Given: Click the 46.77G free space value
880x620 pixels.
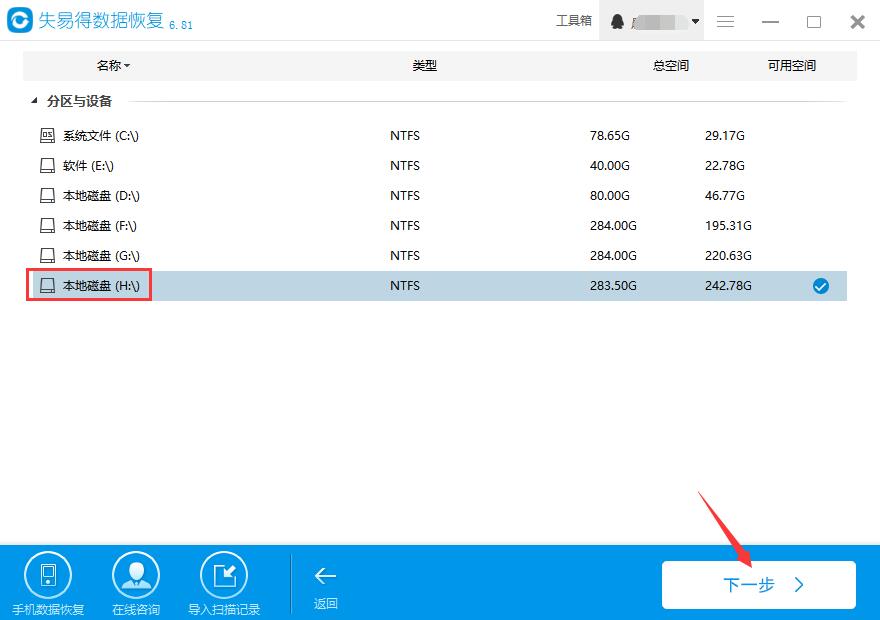Looking at the screenshot, I should 725,196.
